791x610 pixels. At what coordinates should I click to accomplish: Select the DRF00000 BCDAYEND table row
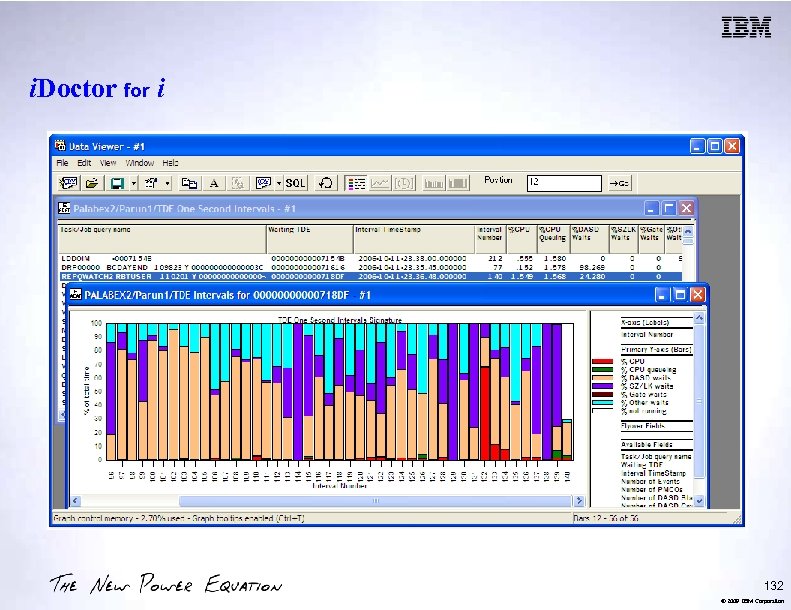coord(370,267)
